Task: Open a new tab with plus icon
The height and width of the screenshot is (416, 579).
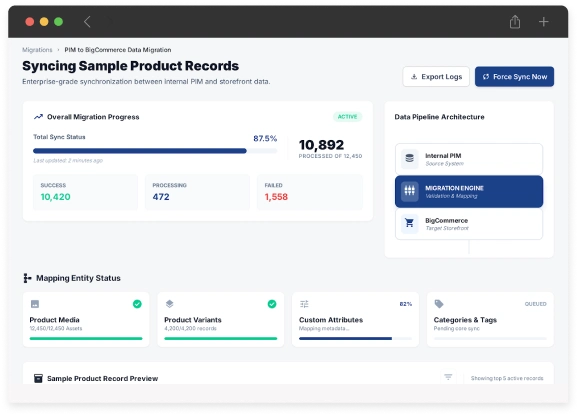Action: click(543, 22)
